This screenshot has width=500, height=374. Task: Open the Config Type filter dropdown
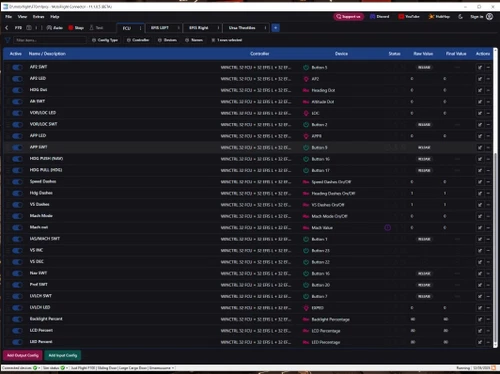(105, 40)
